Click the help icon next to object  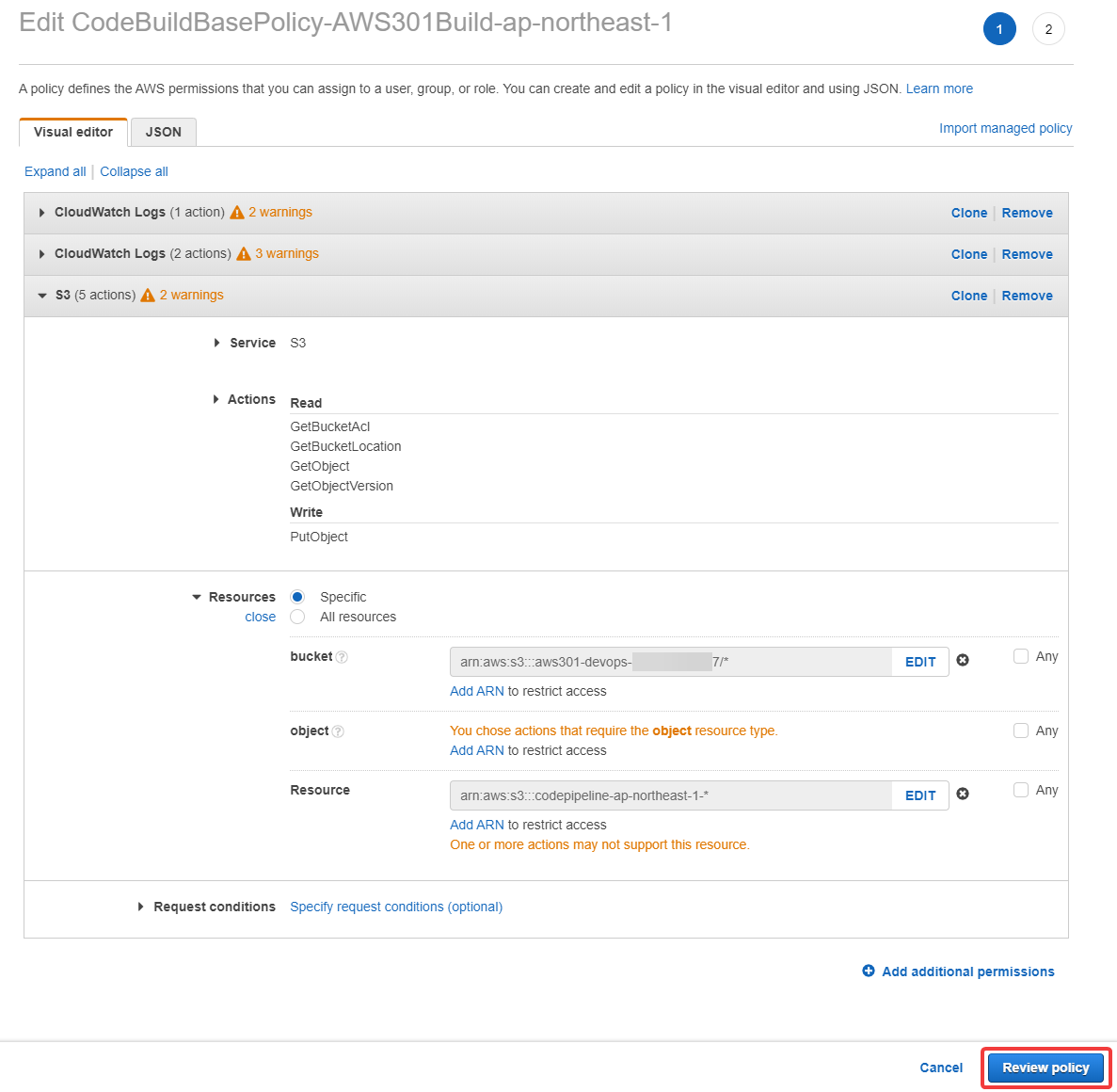click(339, 731)
